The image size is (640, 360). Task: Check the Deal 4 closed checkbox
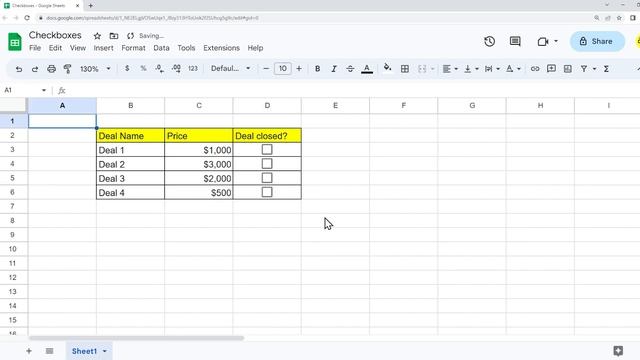tap(267, 192)
